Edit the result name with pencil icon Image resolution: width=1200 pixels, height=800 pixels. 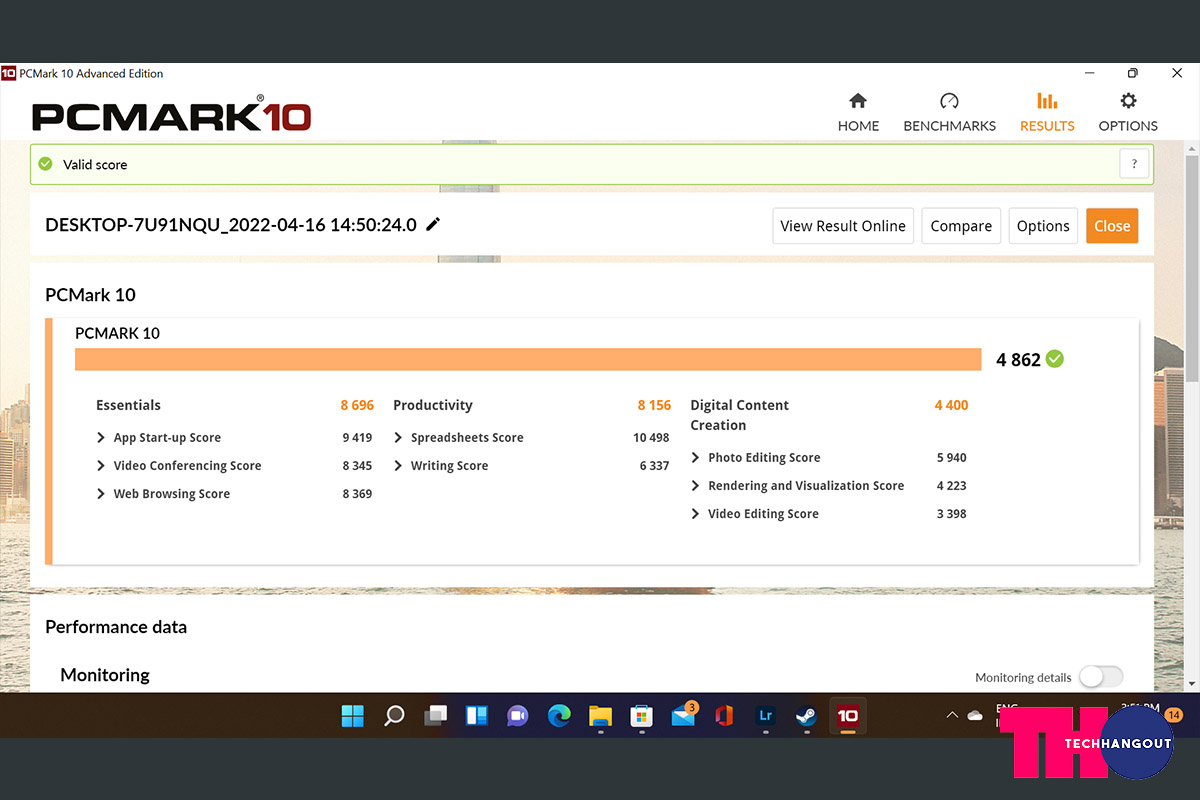pos(433,224)
